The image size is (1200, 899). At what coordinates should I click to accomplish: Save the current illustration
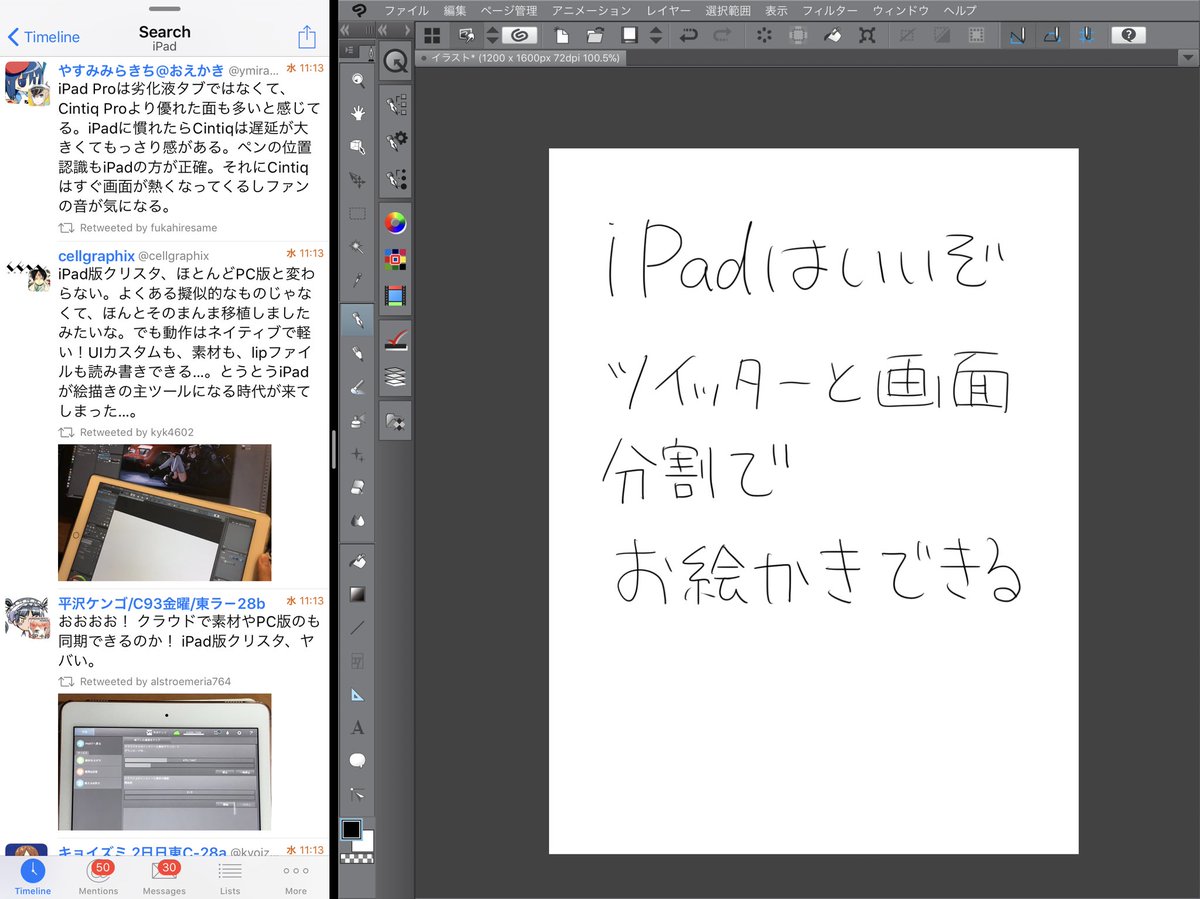click(629, 35)
